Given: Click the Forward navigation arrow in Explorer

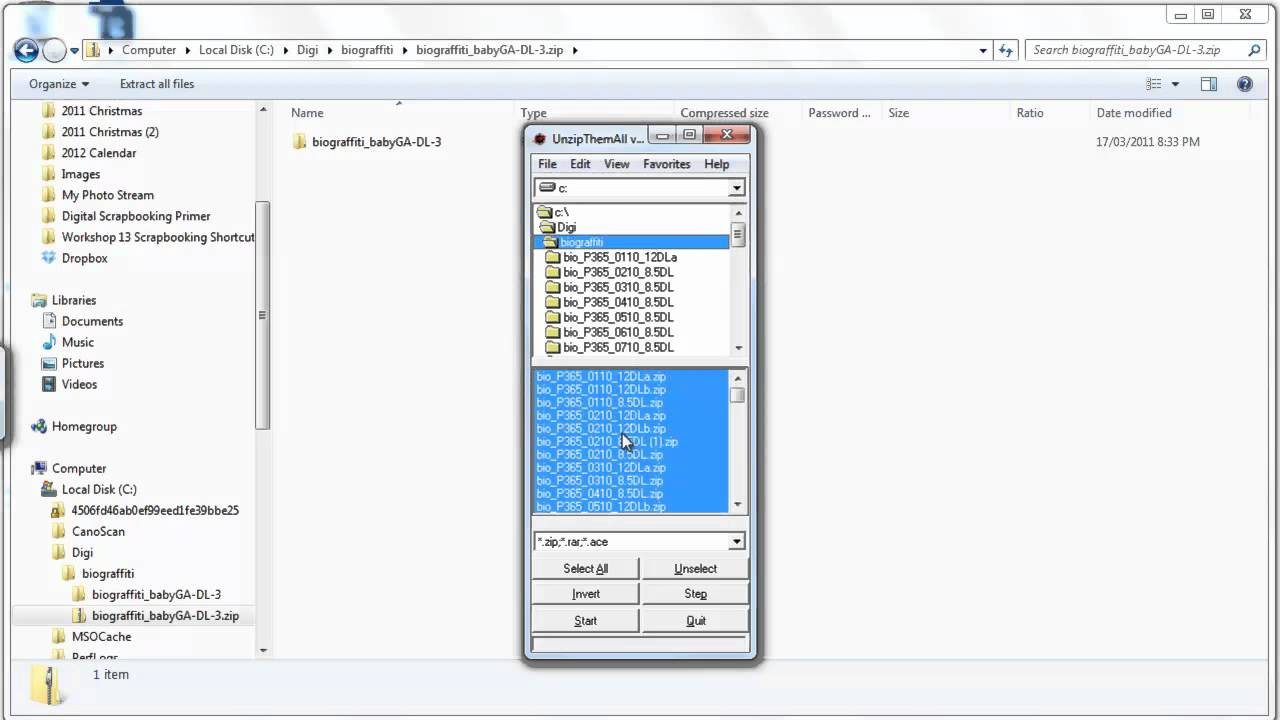Looking at the screenshot, I should [x=54, y=50].
